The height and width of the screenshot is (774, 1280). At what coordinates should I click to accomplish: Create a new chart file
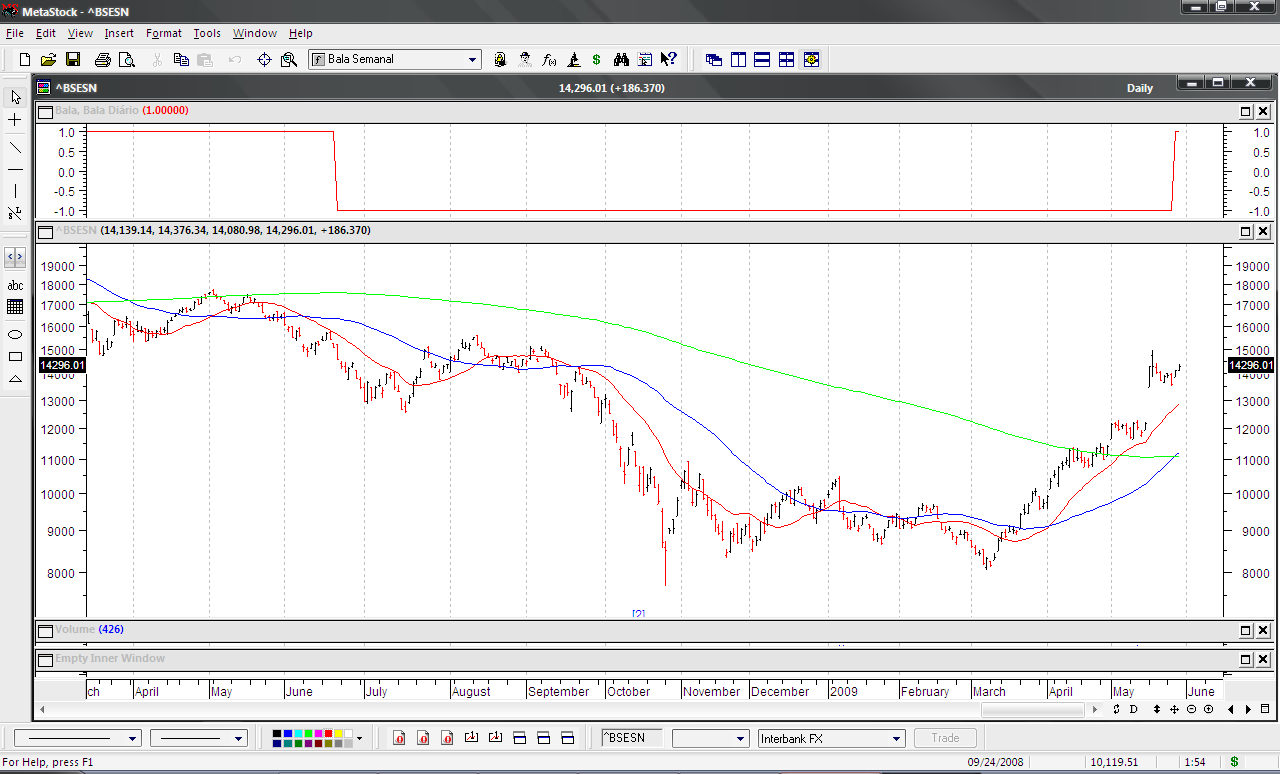(25, 60)
